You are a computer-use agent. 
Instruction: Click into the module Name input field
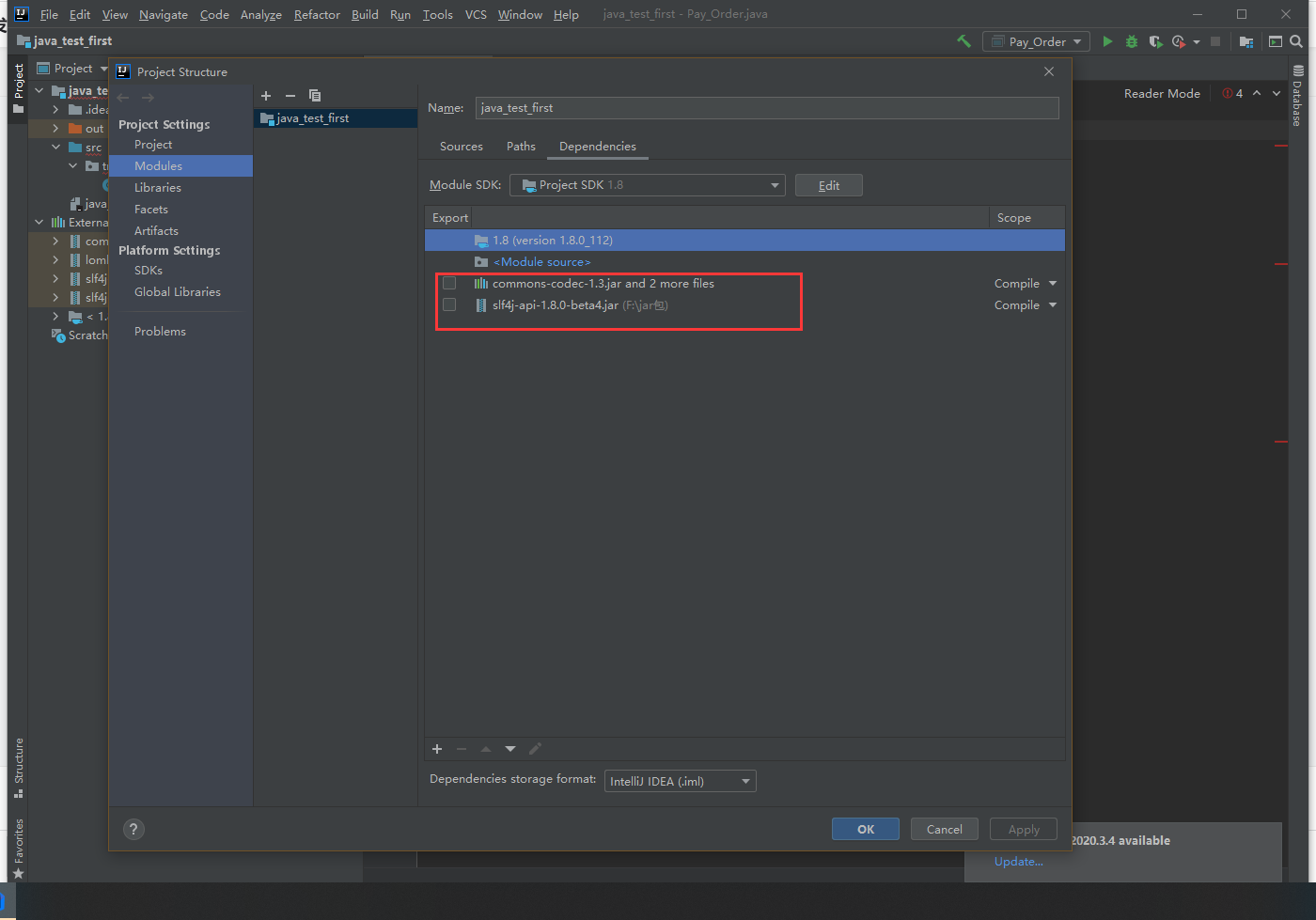767,108
